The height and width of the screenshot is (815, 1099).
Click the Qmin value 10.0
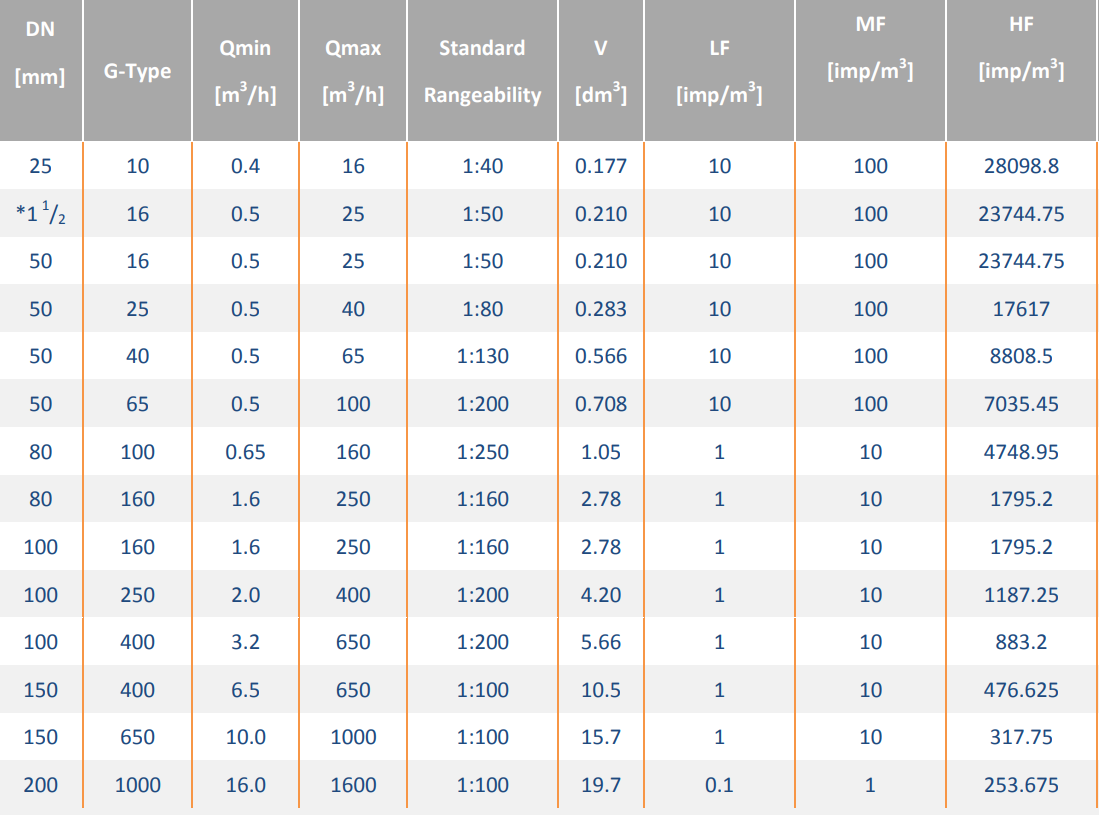coord(245,737)
